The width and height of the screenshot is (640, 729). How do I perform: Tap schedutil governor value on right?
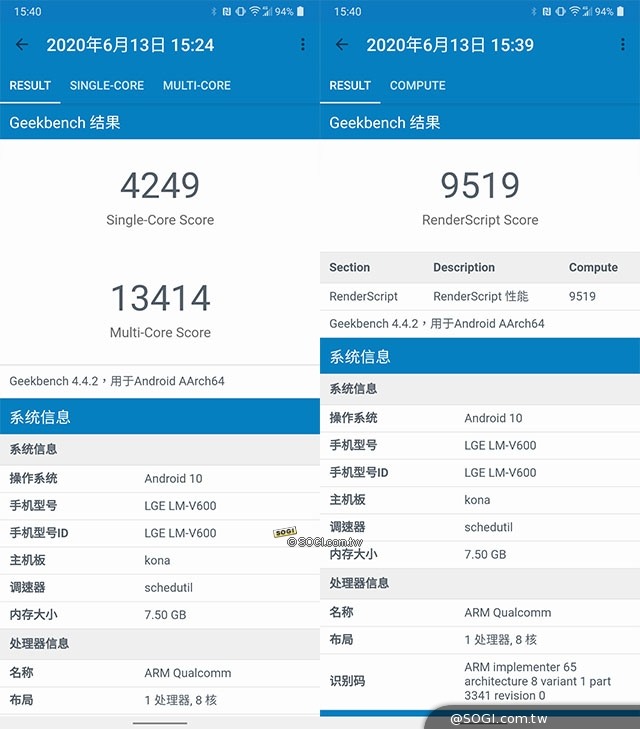pos(488,527)
